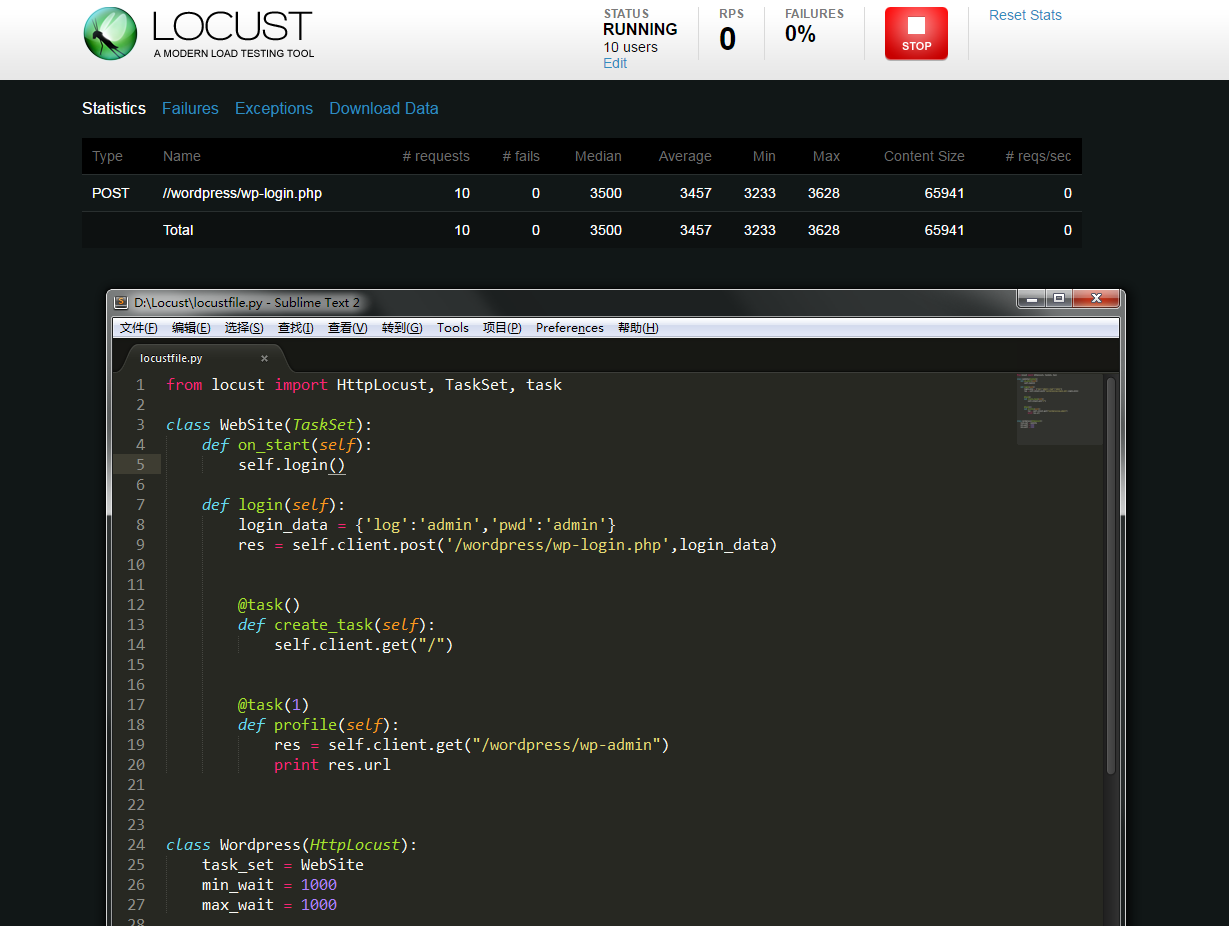
Task: Sort by the # requests column header
Action: point(436,156)
